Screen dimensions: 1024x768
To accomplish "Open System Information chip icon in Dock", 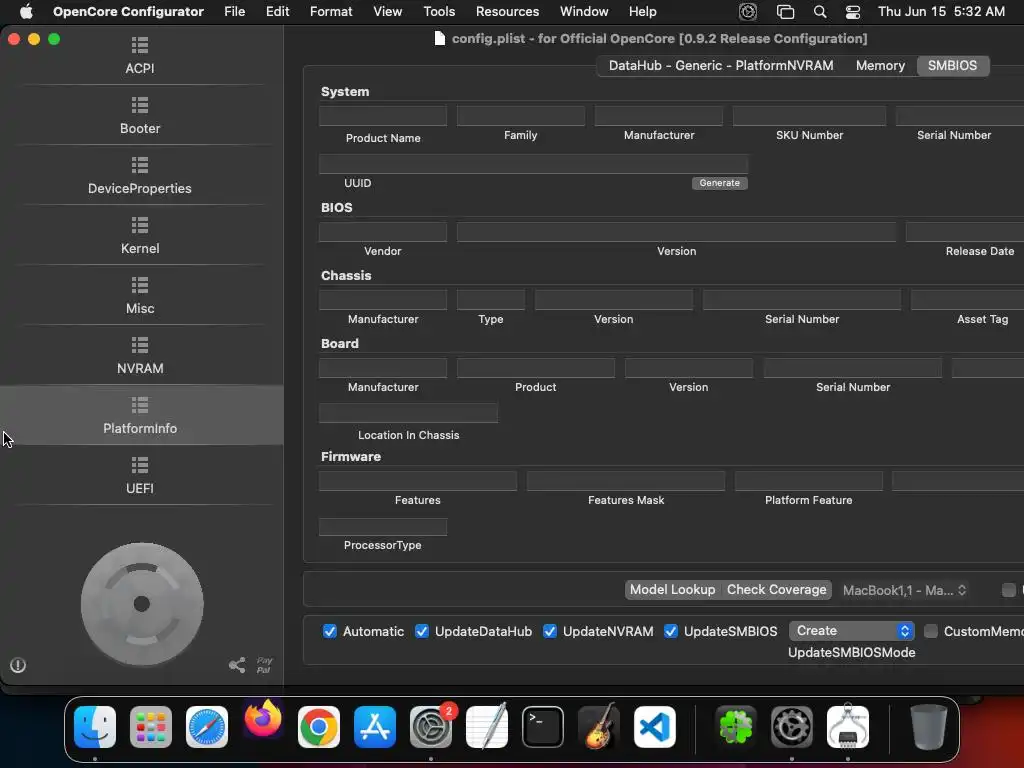I will (848, 727).
